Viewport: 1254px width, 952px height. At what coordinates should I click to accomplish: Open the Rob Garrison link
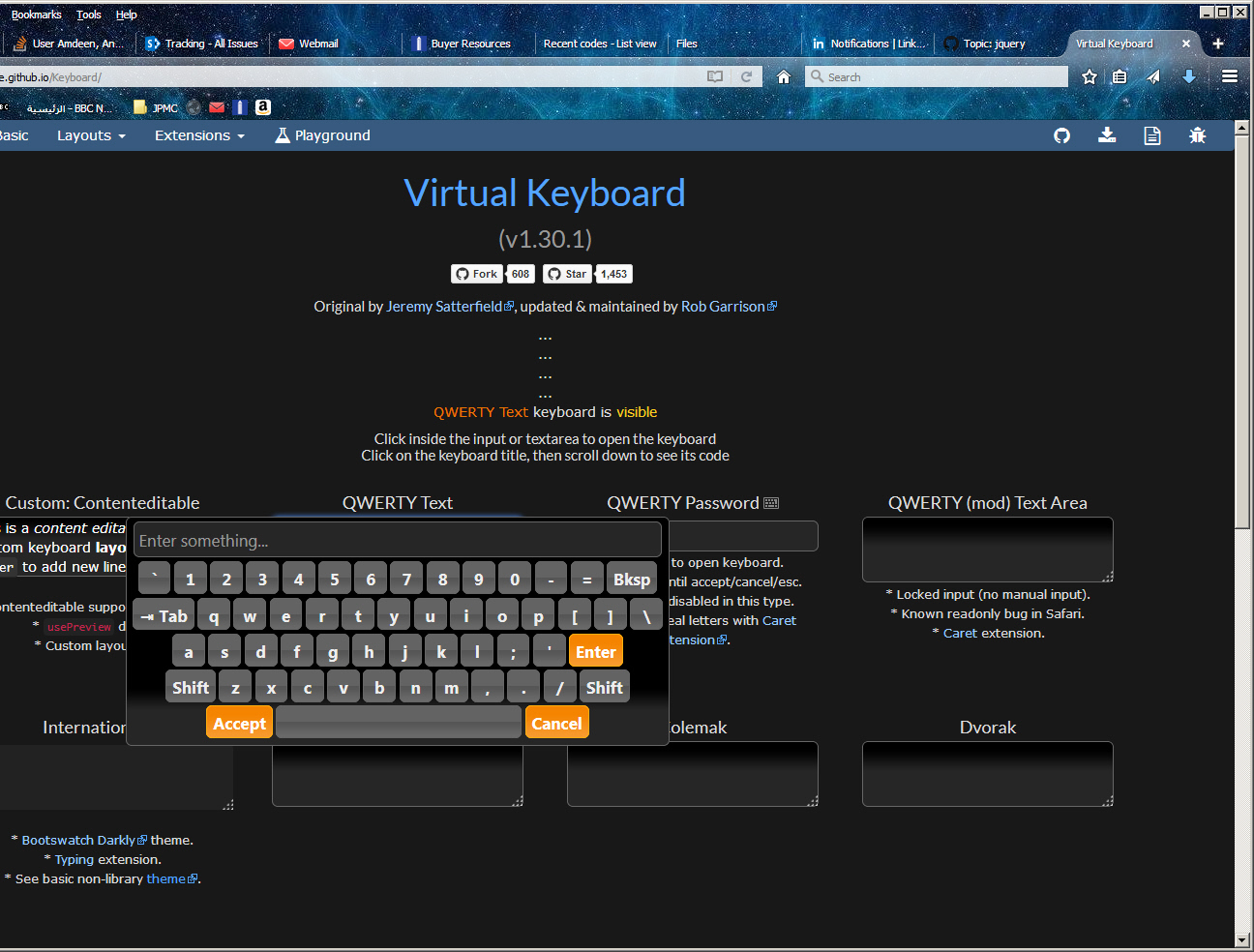pyautogui.click(x=723, y=307)
